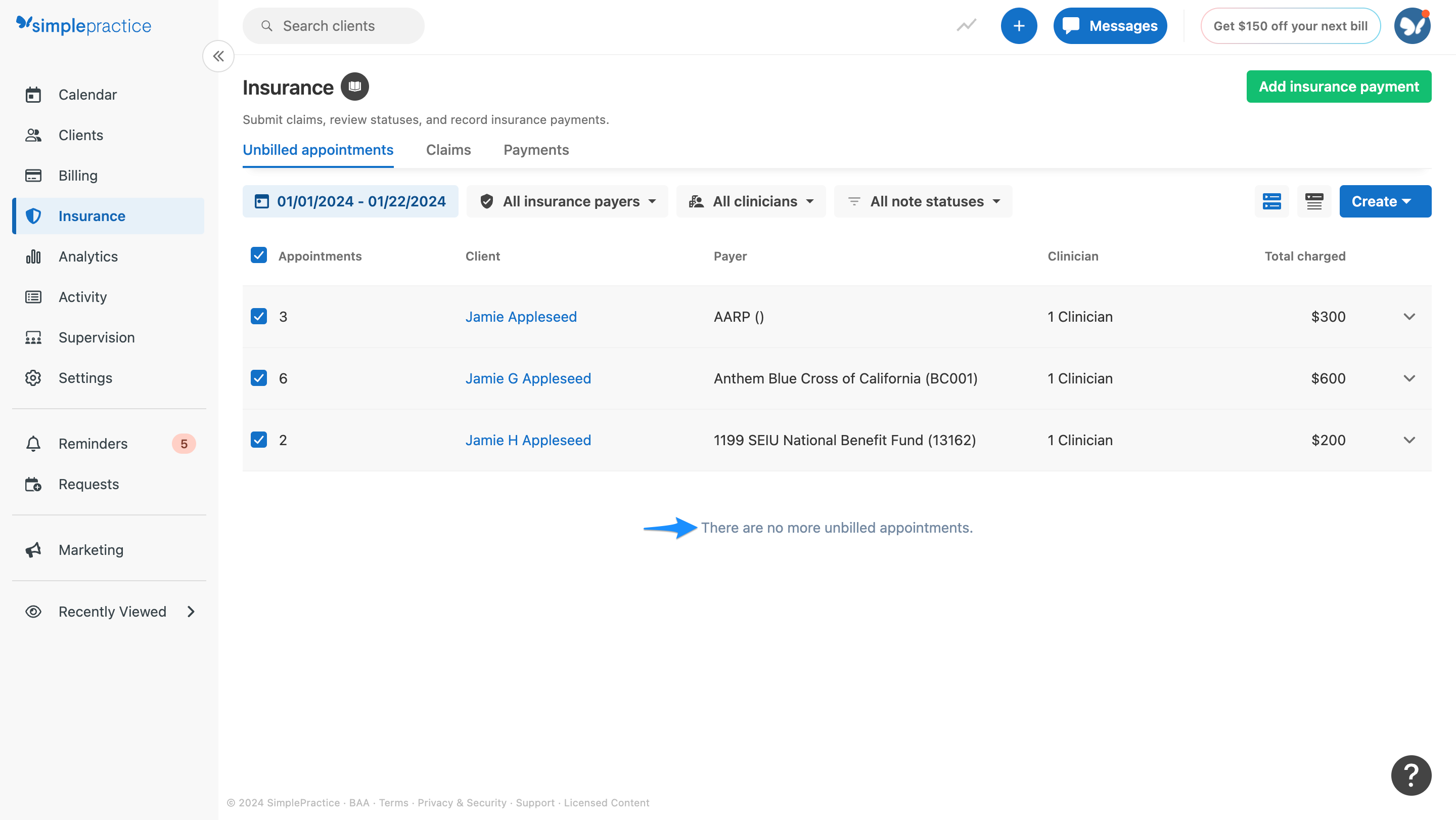The width and height of the screenshot is (1456, 820).
Task: Open the Terms footer link
Action: [x=393, y=802]
